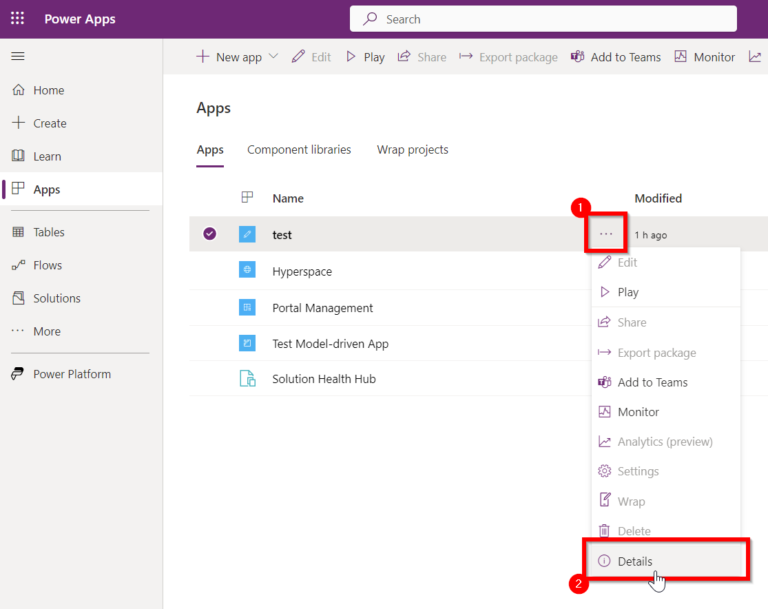768x609 pixels.
Task: Choose Export package in context menu
Action: tap(666, 353)
